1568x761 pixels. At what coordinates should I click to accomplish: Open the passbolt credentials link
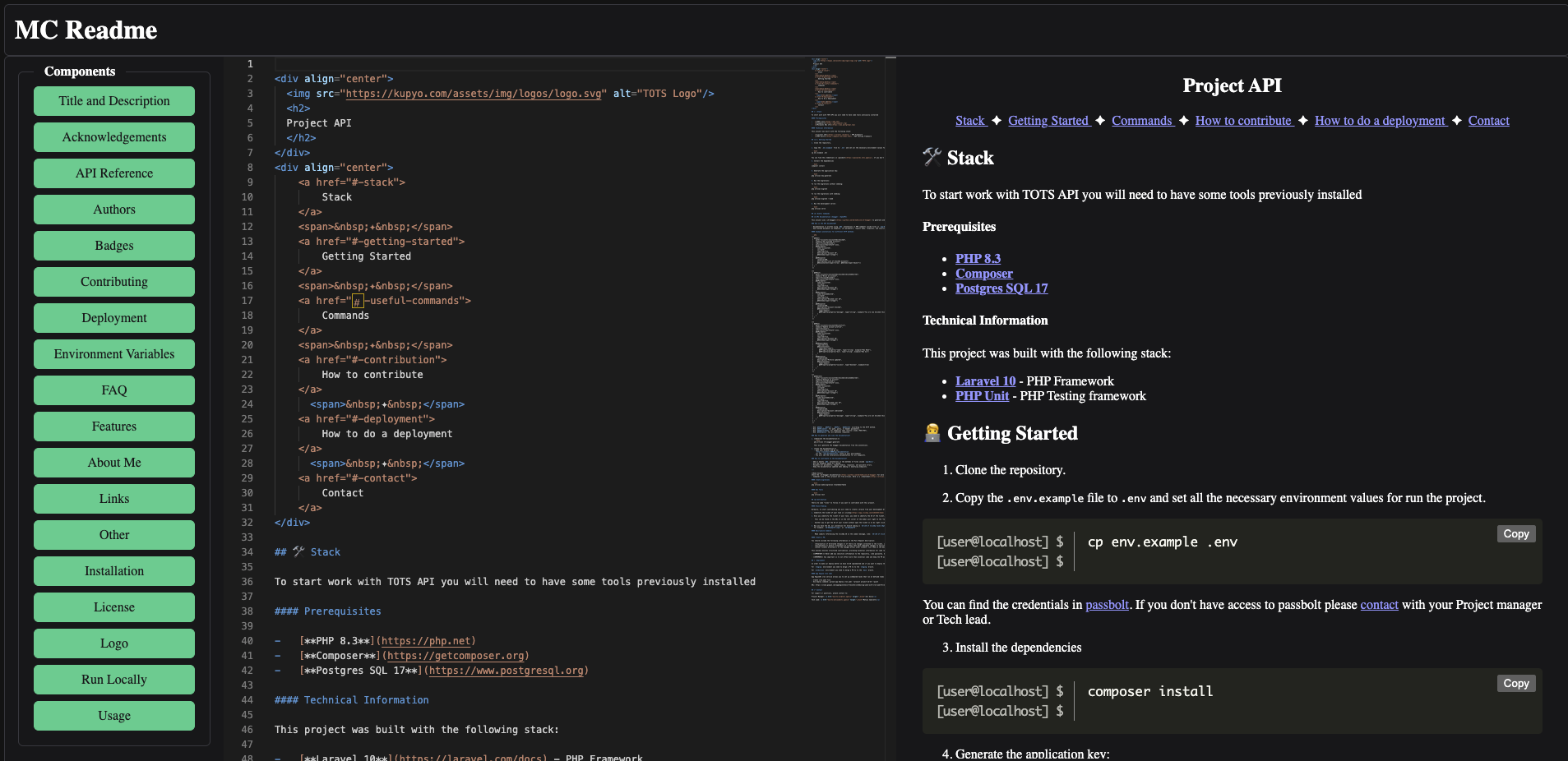pos(1107,605)
